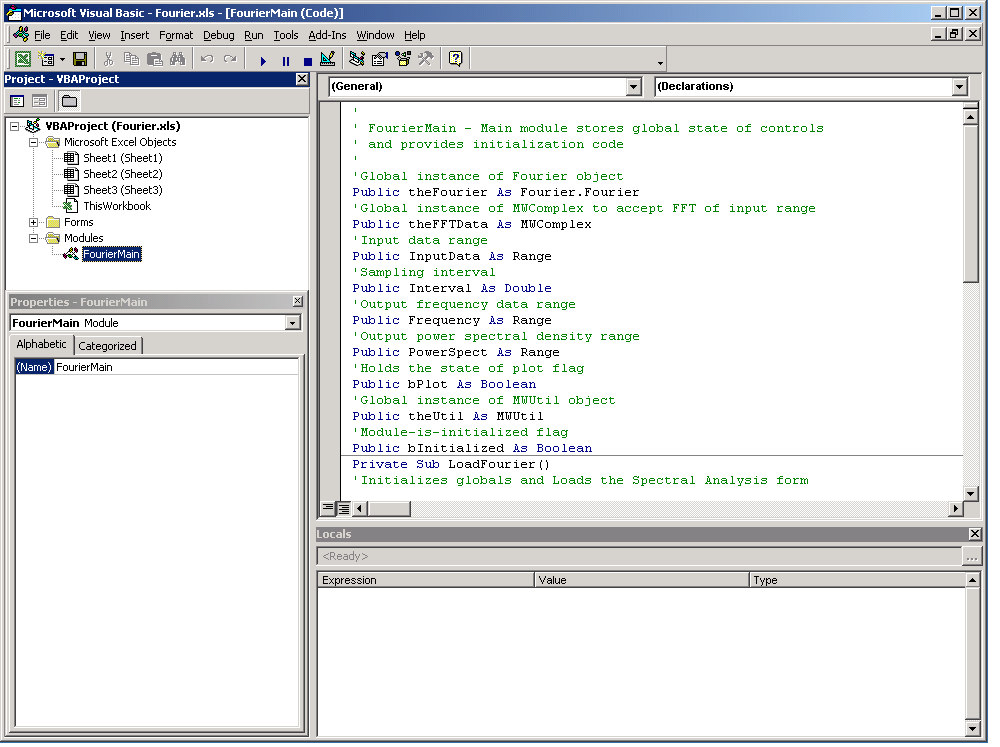Close the Locals window
This screenshot has height=747, width=1000.
point(974,534)
